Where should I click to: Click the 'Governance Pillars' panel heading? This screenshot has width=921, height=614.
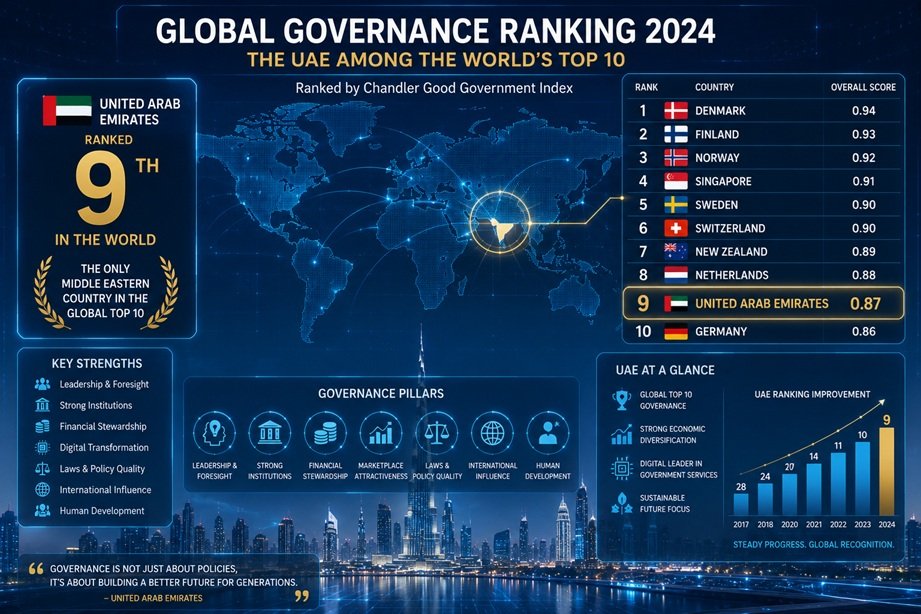381,394
